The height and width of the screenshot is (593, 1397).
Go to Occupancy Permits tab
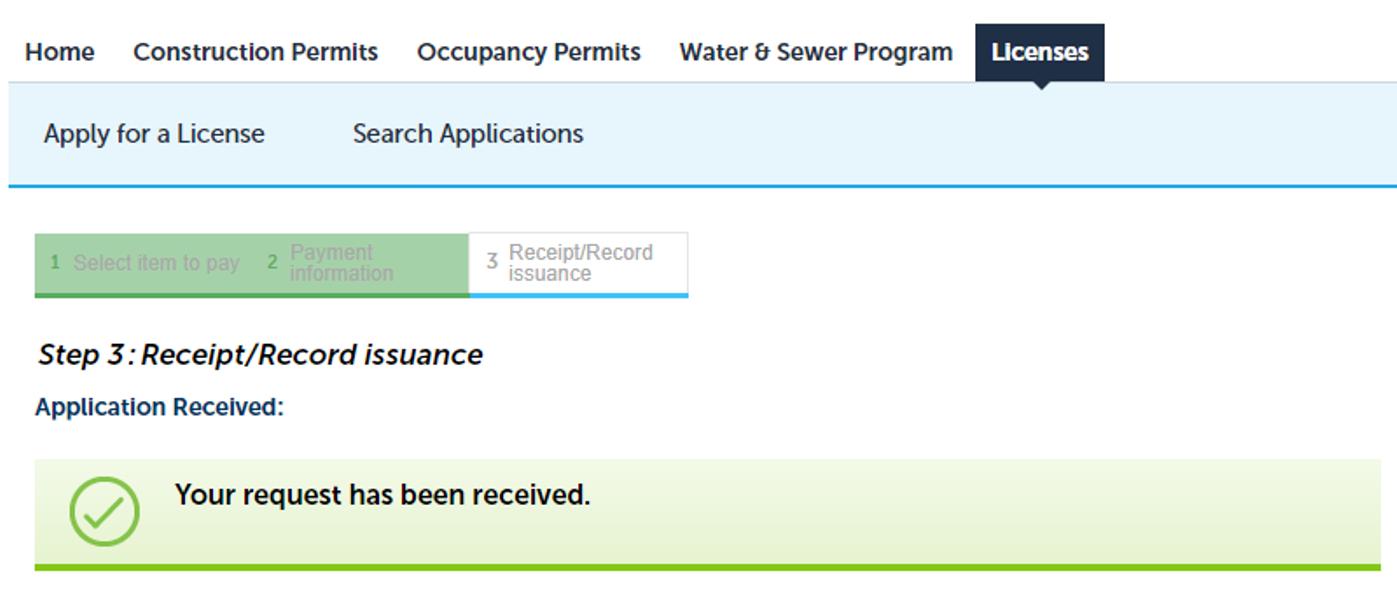(x=529, y=52)
